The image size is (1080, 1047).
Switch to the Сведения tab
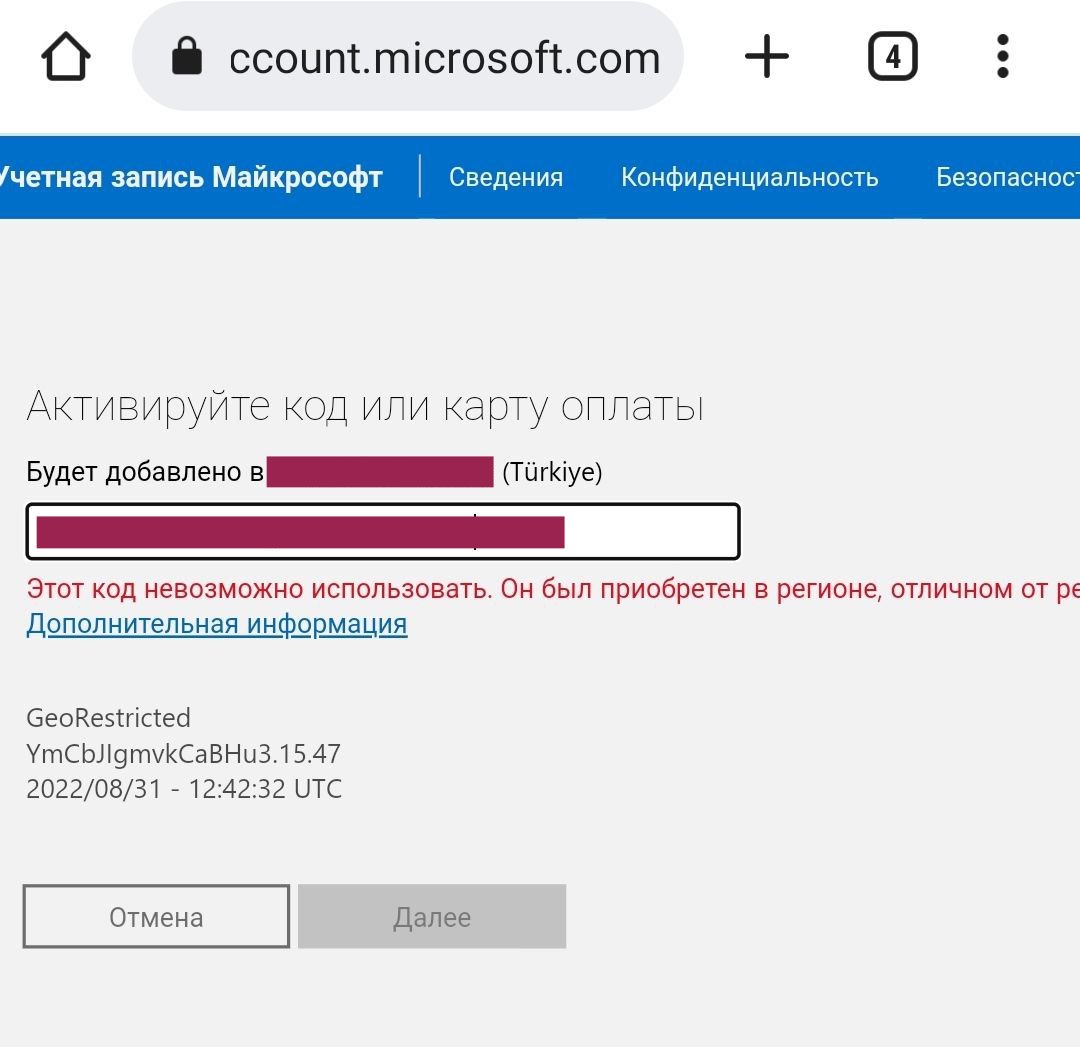(506, 178)
